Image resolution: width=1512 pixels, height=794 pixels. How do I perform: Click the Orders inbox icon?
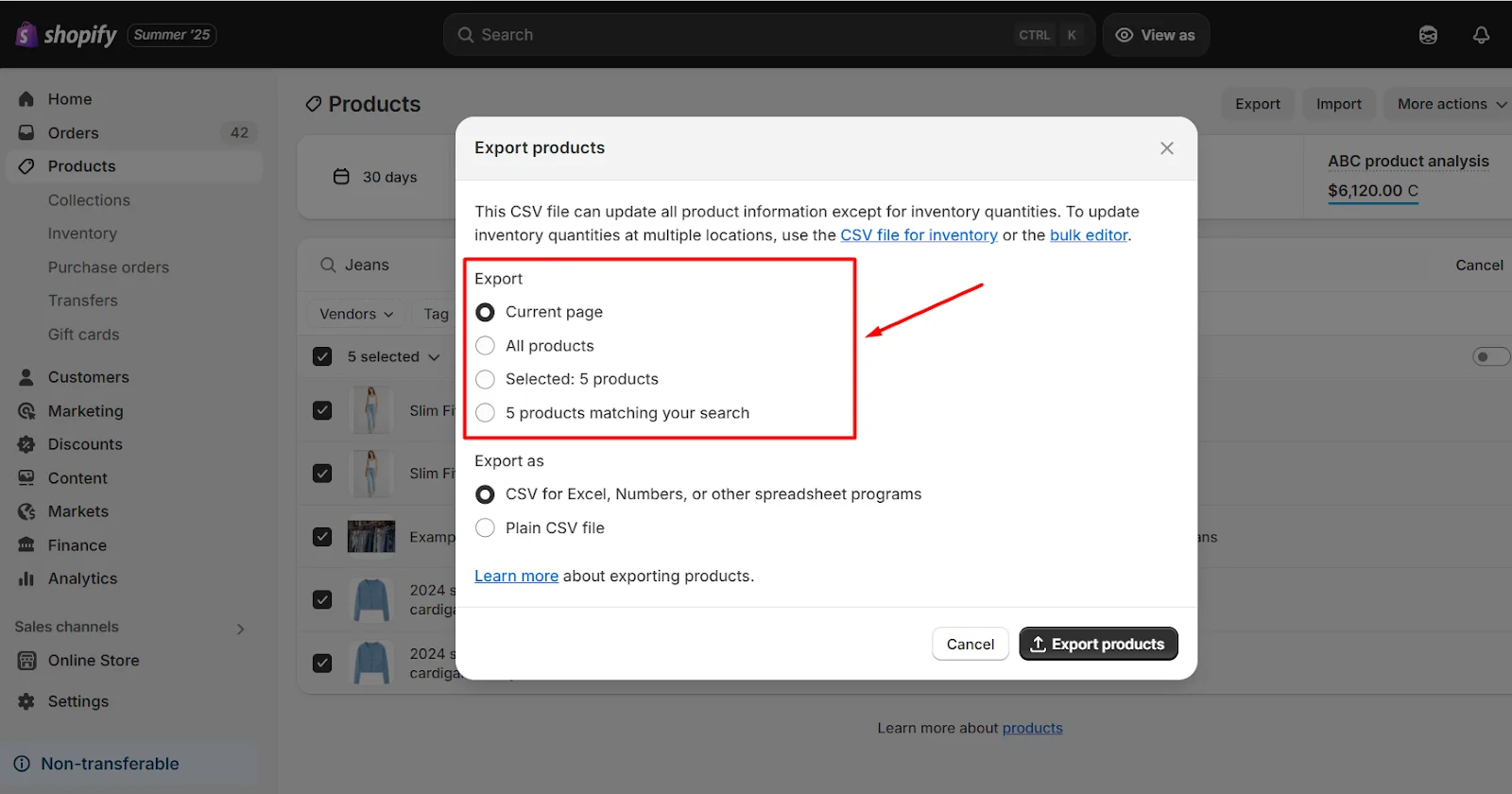(26, 133)
